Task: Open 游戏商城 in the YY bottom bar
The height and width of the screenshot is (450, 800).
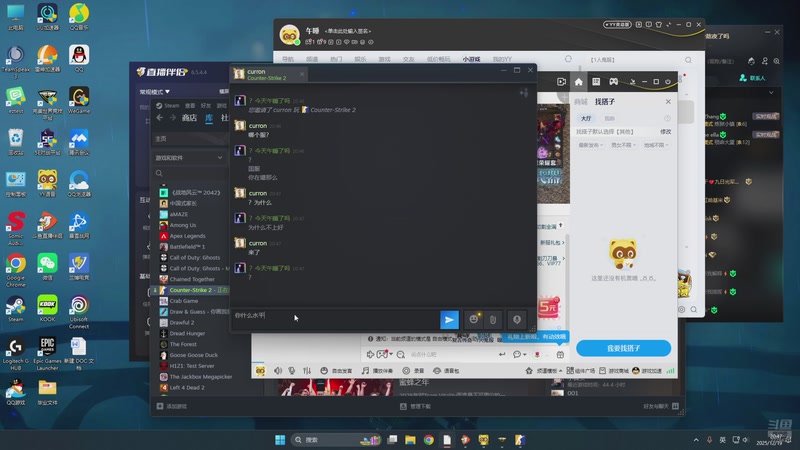Action: click(x=614, y=371)
